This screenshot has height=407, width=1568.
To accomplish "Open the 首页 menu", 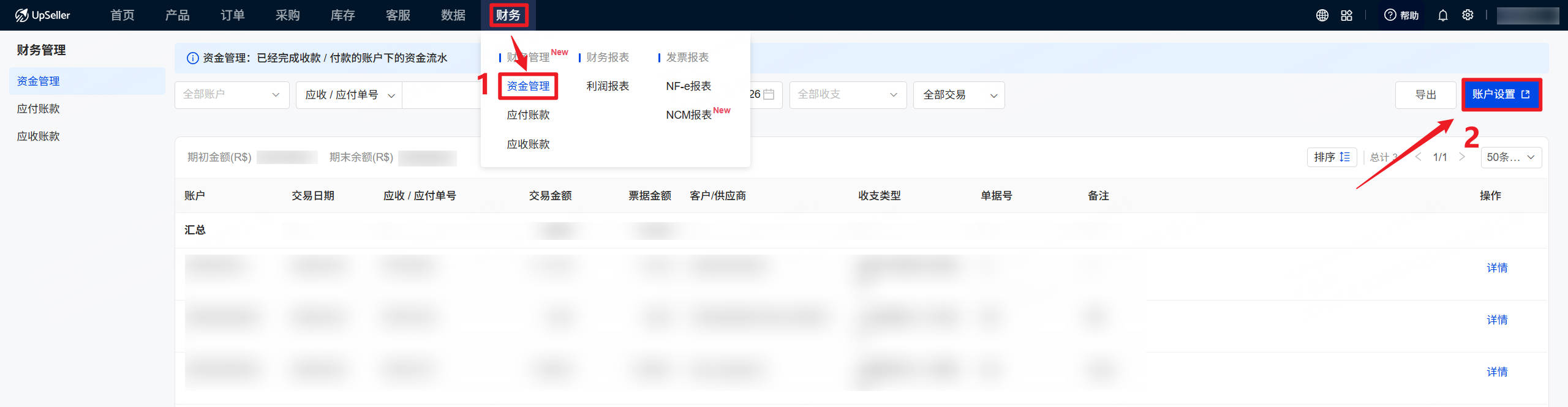I will point(122,15).
